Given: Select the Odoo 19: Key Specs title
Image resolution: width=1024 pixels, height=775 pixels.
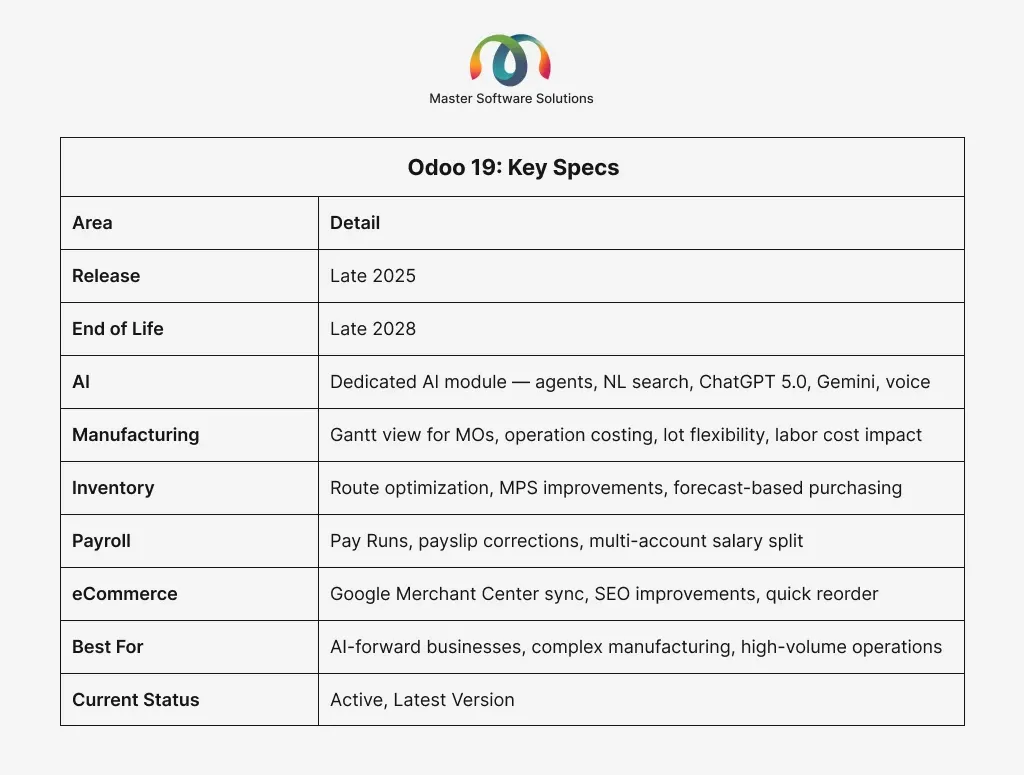Looking at the screenshot, I should [x=513, y=168].
